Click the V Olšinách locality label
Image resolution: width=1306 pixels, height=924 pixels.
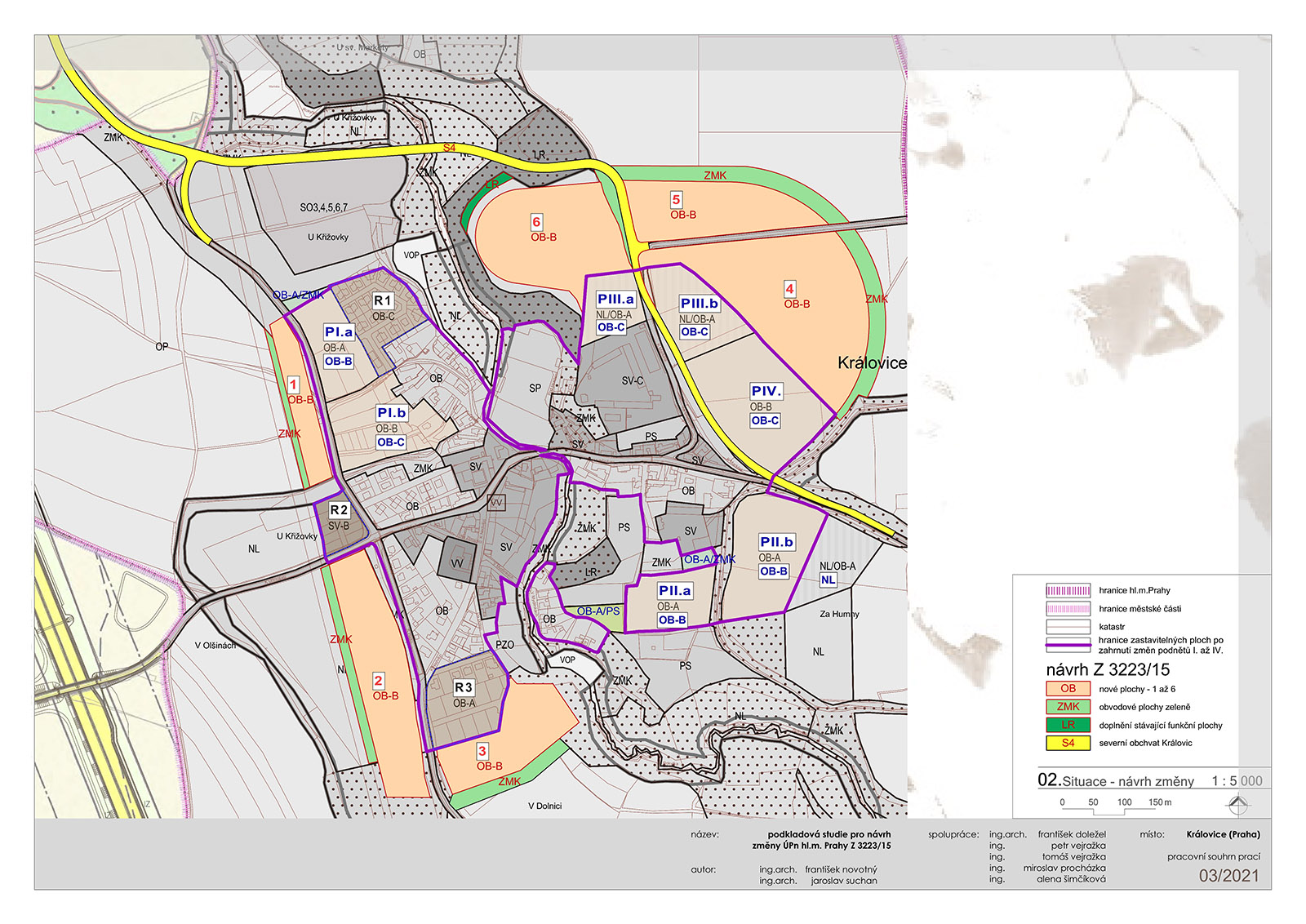215,646
